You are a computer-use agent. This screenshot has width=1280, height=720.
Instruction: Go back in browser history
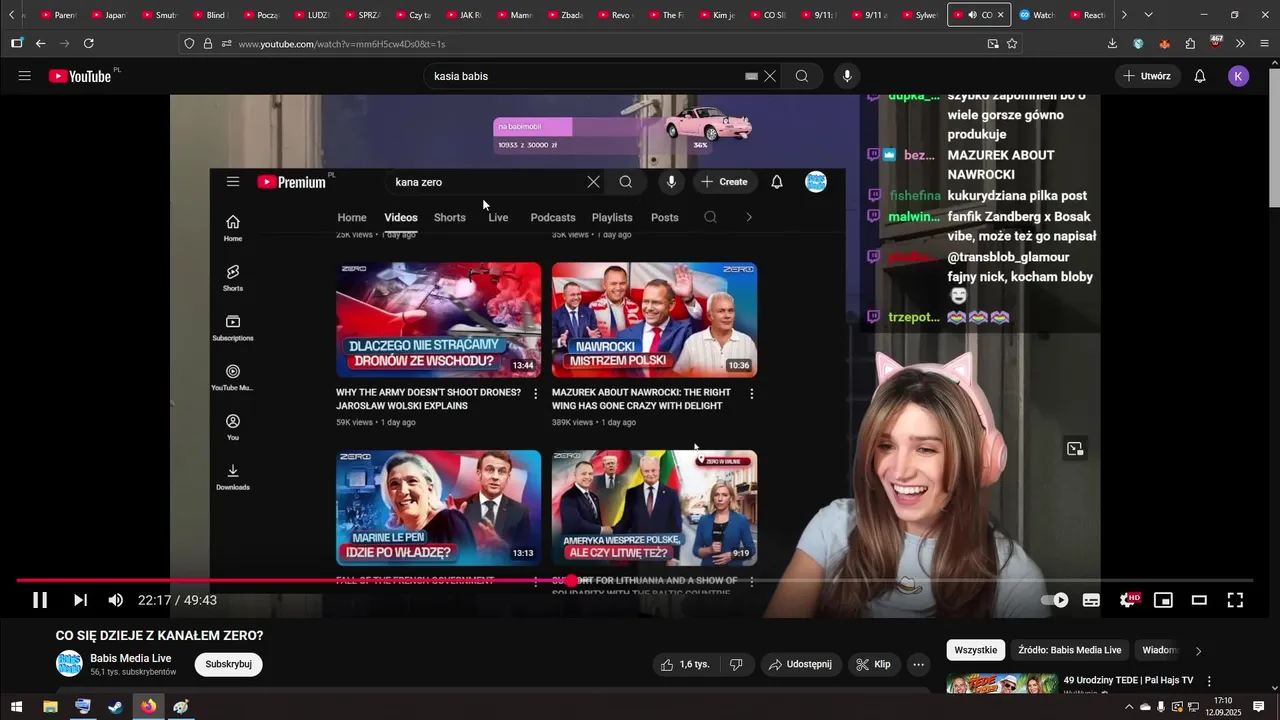[40, 44]
